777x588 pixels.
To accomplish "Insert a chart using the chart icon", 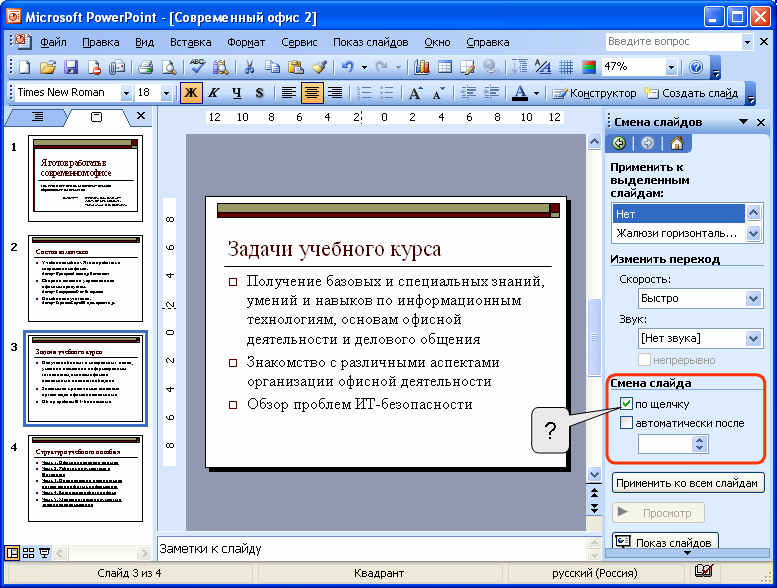I will click(x=422, y=67).
